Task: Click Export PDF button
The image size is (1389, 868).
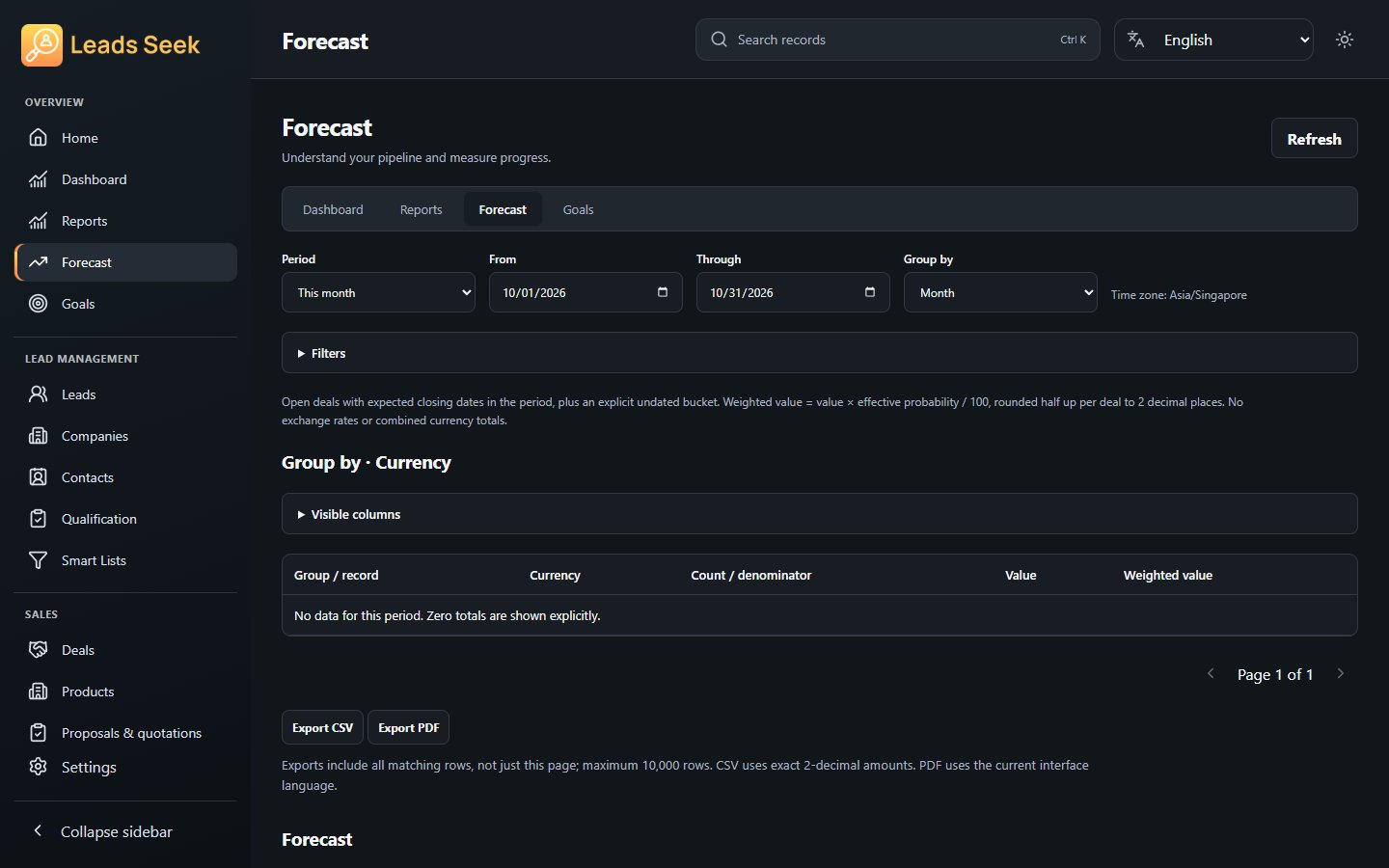Action: (x=408, y=727)
